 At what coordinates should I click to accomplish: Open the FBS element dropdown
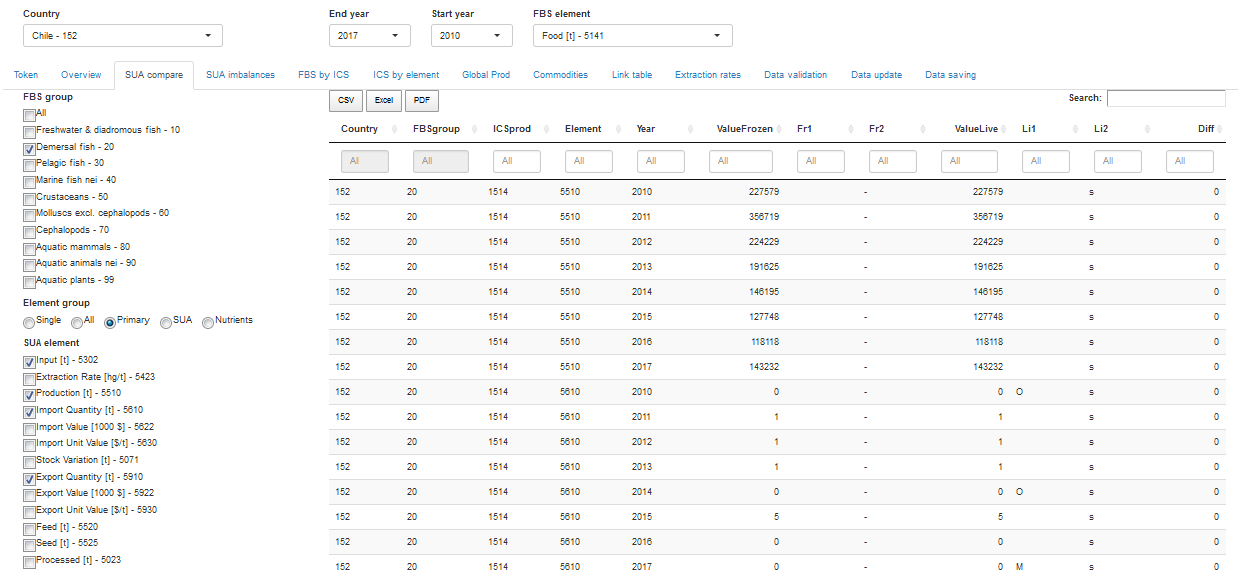pyautogui.click(x=632, y=36)
